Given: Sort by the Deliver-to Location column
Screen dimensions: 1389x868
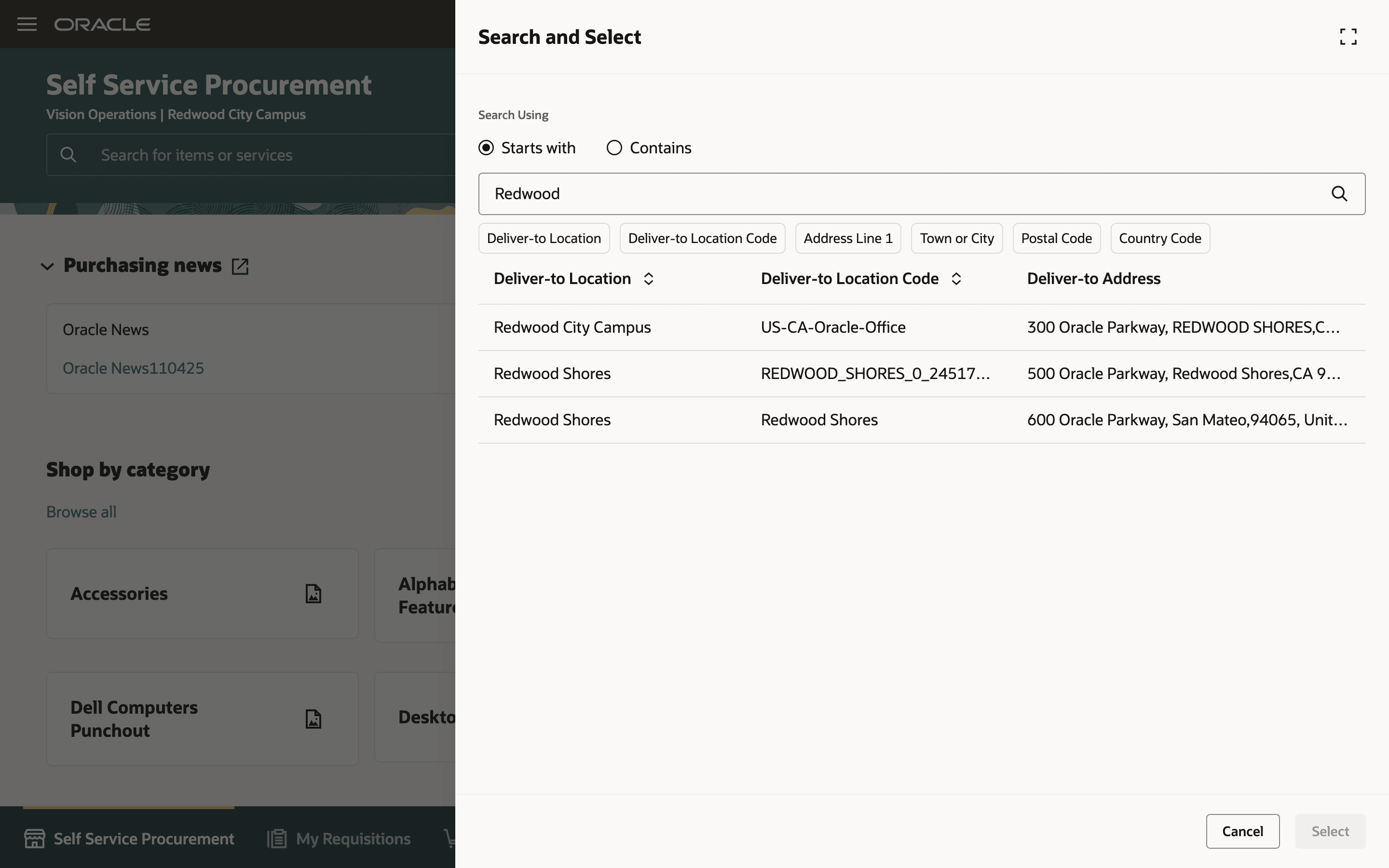Looking at the screenshot, I should [x=648, y=279].
